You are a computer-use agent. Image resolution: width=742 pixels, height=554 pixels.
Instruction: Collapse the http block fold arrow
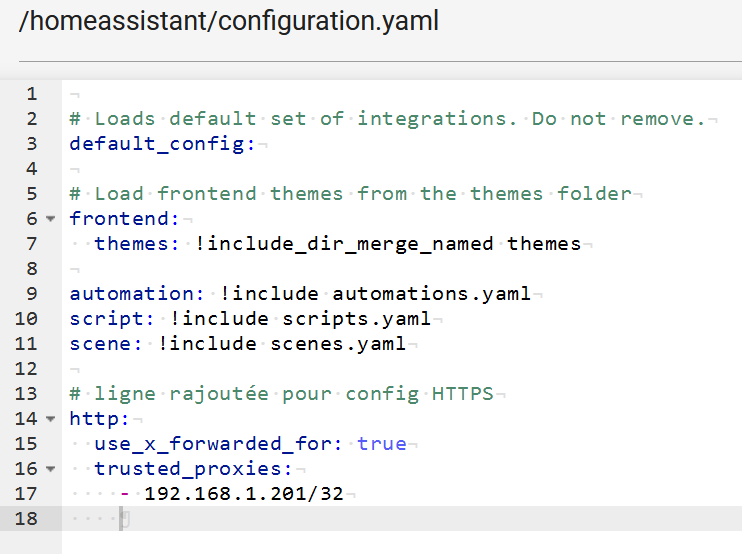point(51,419)
